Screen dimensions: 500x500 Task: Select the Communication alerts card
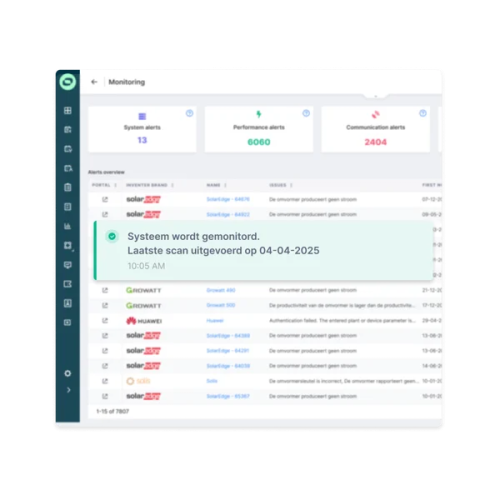click(376, 129)
